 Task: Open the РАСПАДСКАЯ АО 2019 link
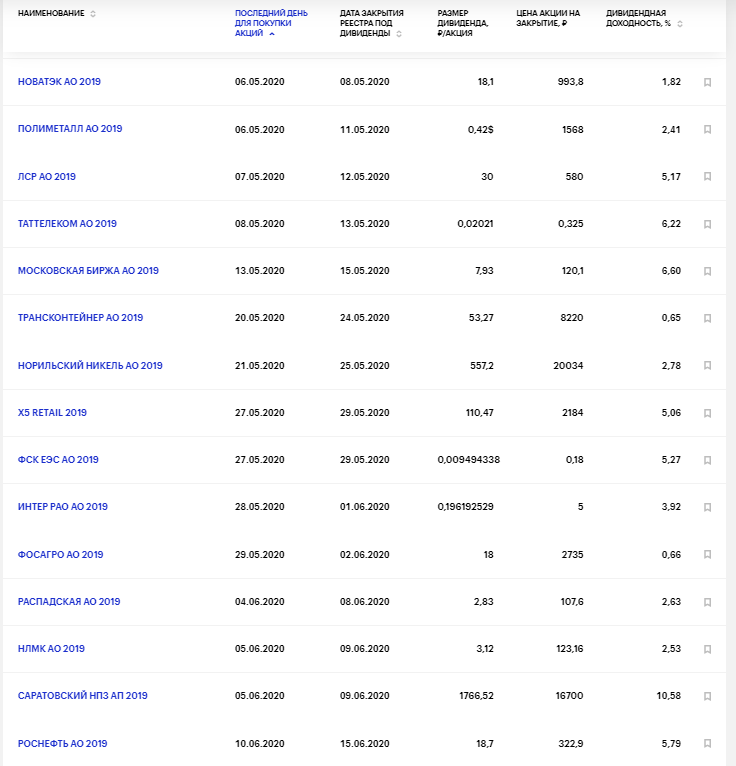click(69, 601)
